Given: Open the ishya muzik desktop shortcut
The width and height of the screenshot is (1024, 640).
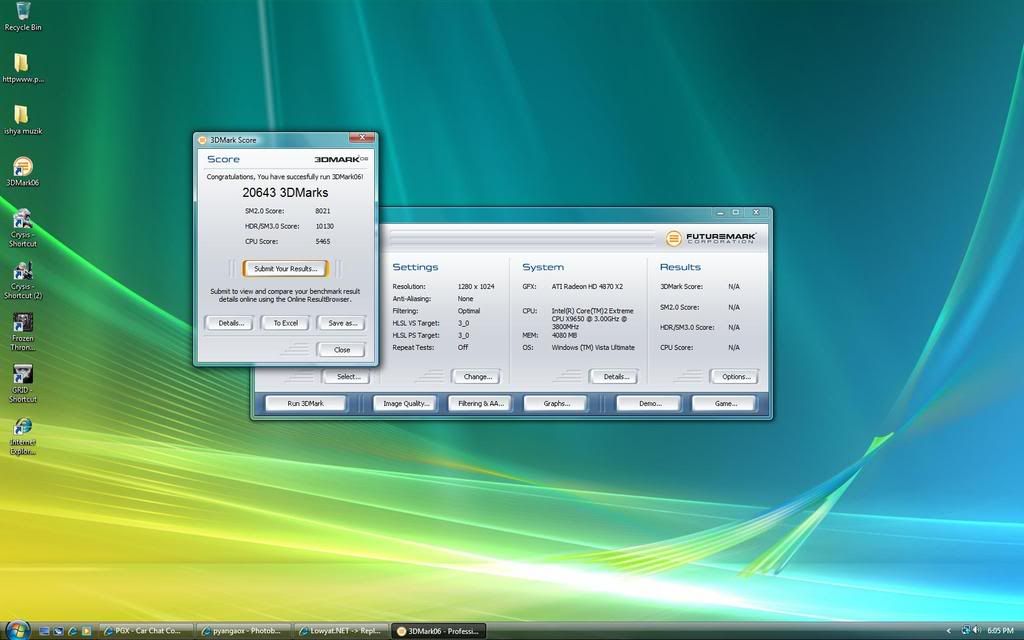Looking at the screenshot, I should [21, 113].
